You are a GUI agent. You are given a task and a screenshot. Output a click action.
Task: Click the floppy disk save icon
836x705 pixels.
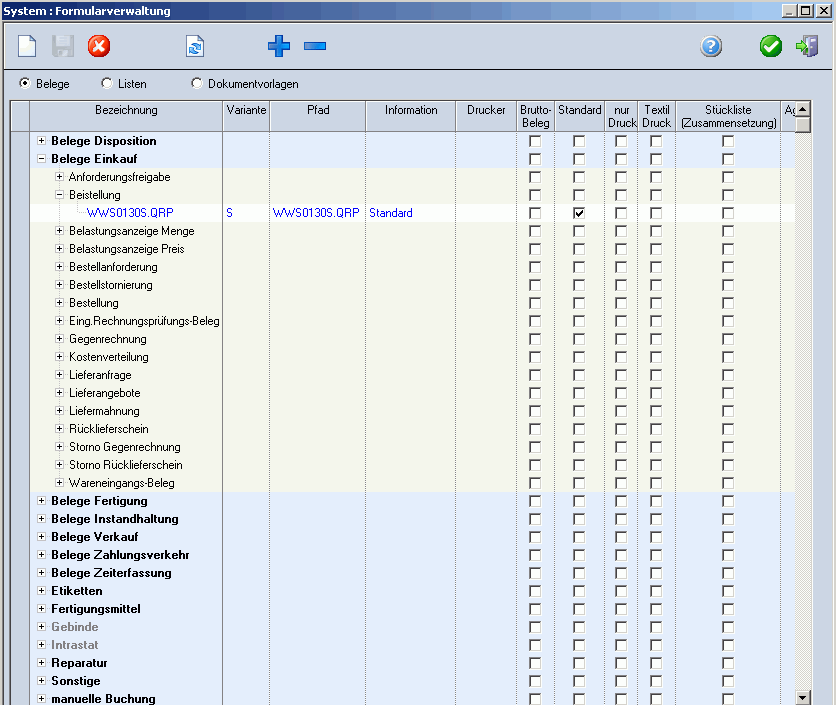pos(63,46)
